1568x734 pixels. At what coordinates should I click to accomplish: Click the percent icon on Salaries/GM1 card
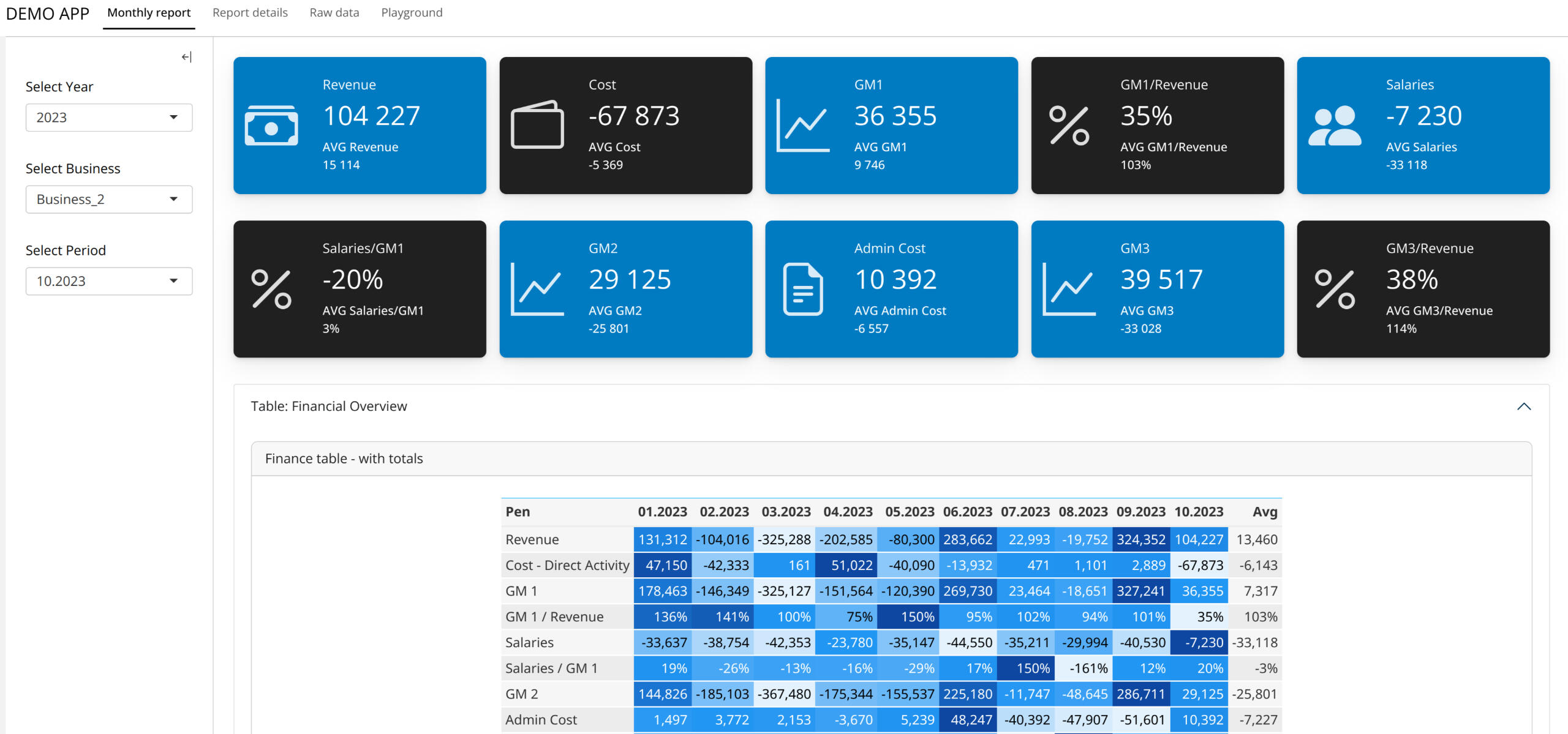[x=271, y=289]
